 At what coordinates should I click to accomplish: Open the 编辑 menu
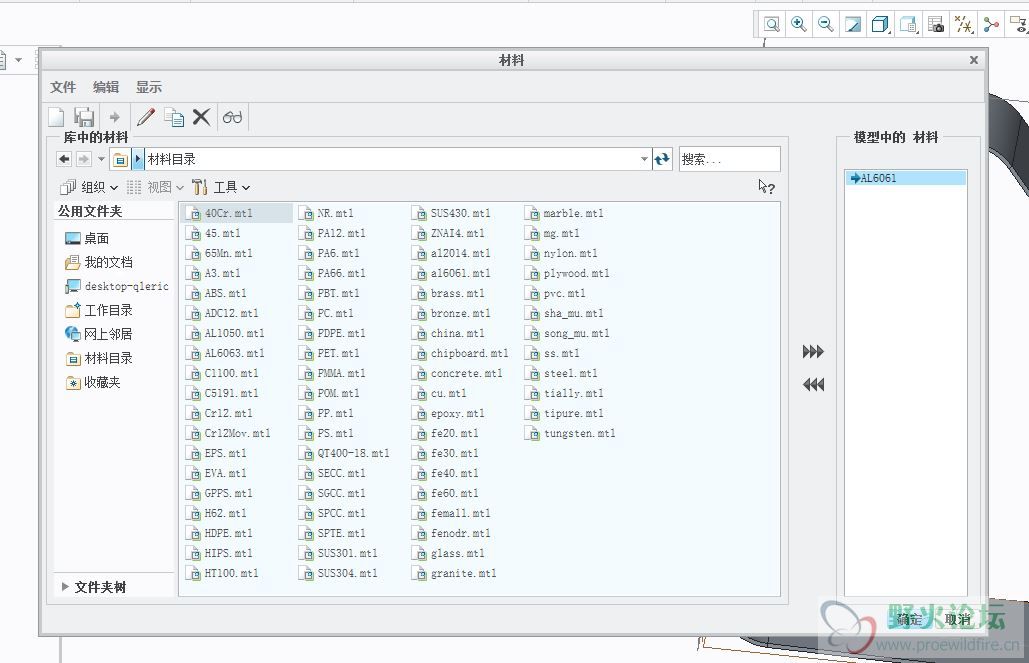coord(106,87)
